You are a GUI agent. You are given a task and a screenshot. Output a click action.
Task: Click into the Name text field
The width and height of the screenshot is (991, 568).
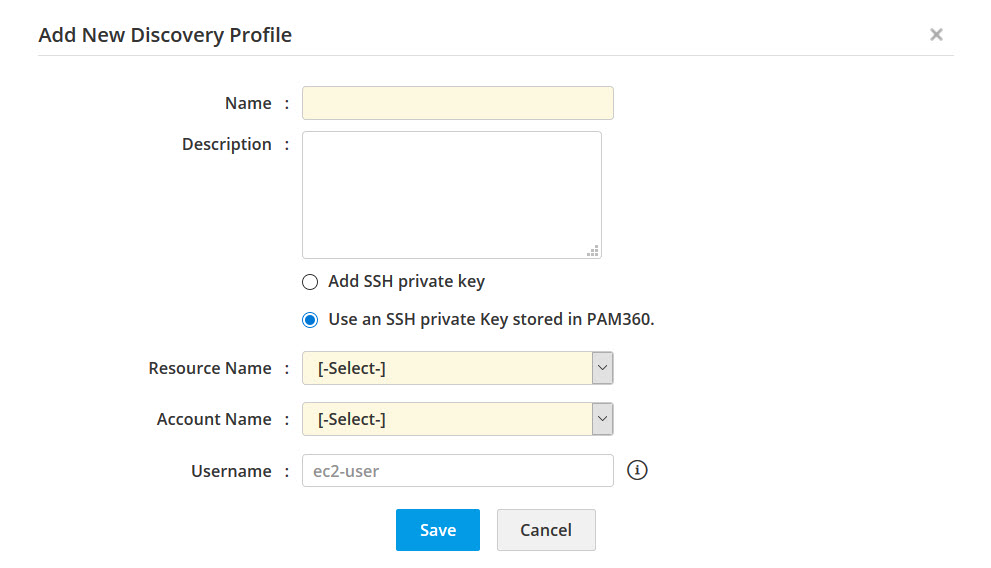[x=457, y=103]
